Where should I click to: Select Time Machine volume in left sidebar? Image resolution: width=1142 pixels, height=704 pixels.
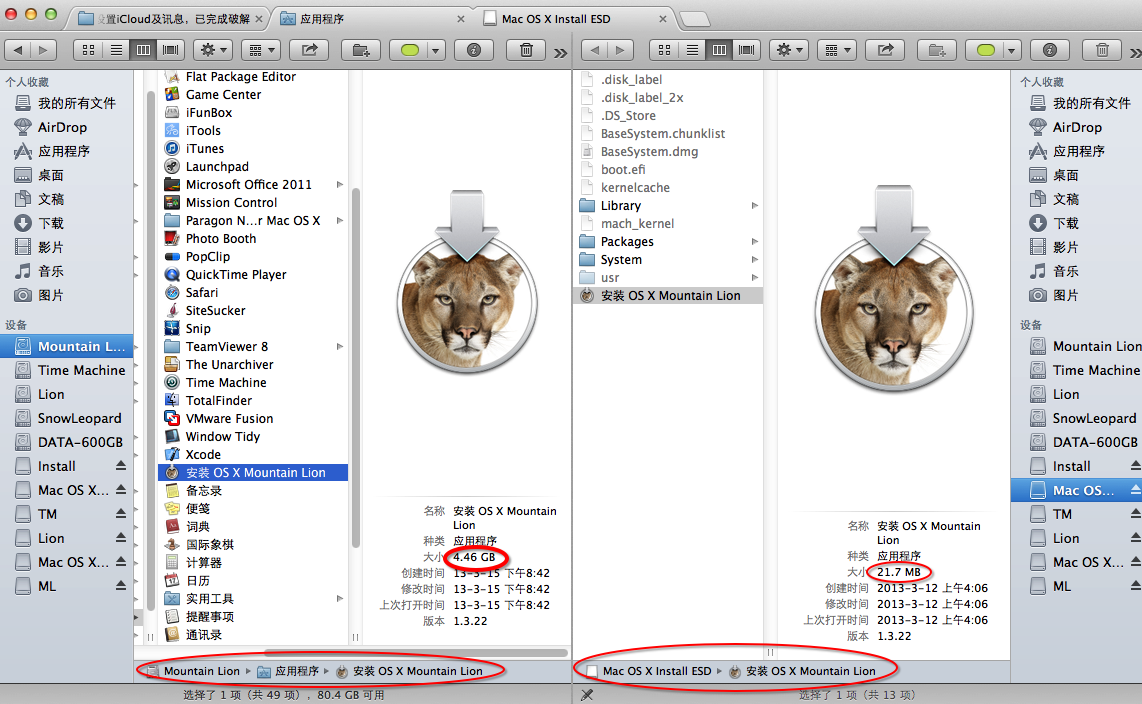[x=81, y=370]
